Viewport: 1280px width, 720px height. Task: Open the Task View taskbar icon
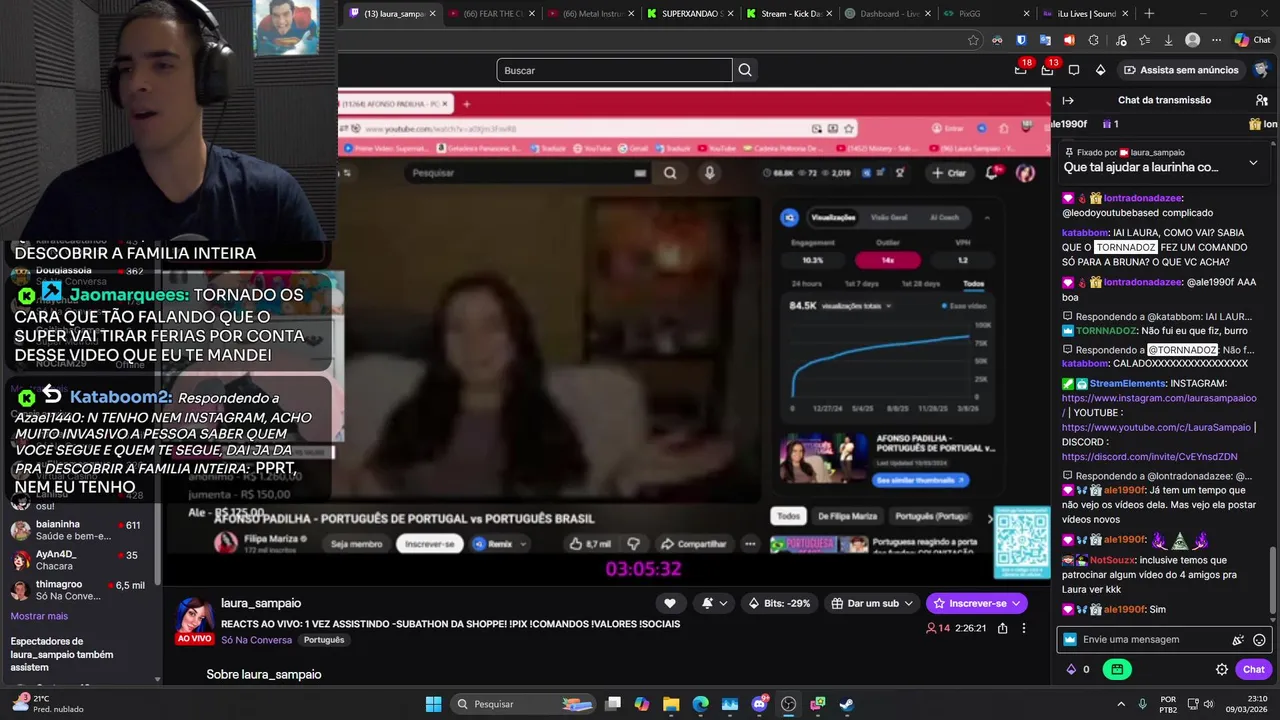point(613,704)
